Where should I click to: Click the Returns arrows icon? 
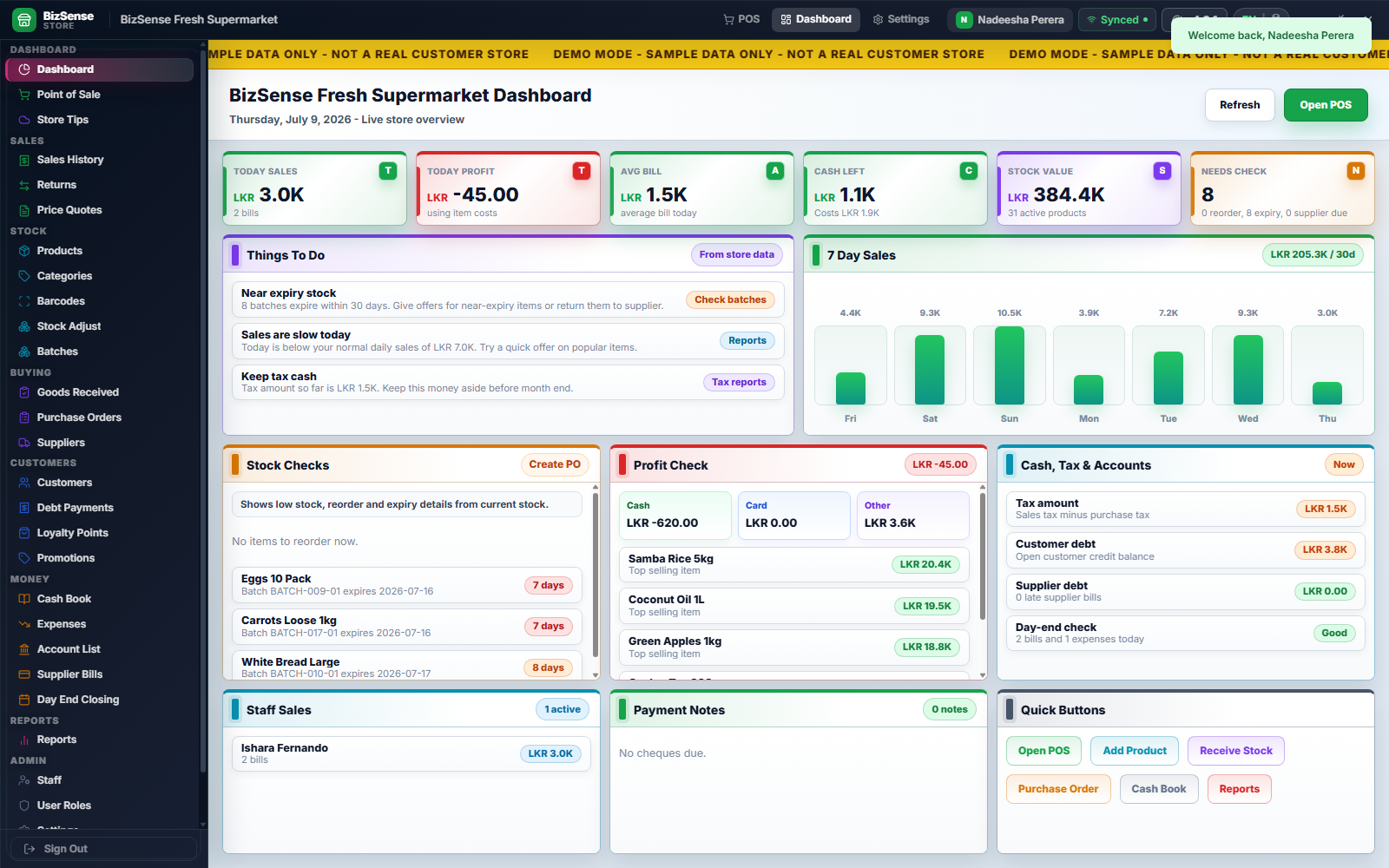[x=24, y=185]
